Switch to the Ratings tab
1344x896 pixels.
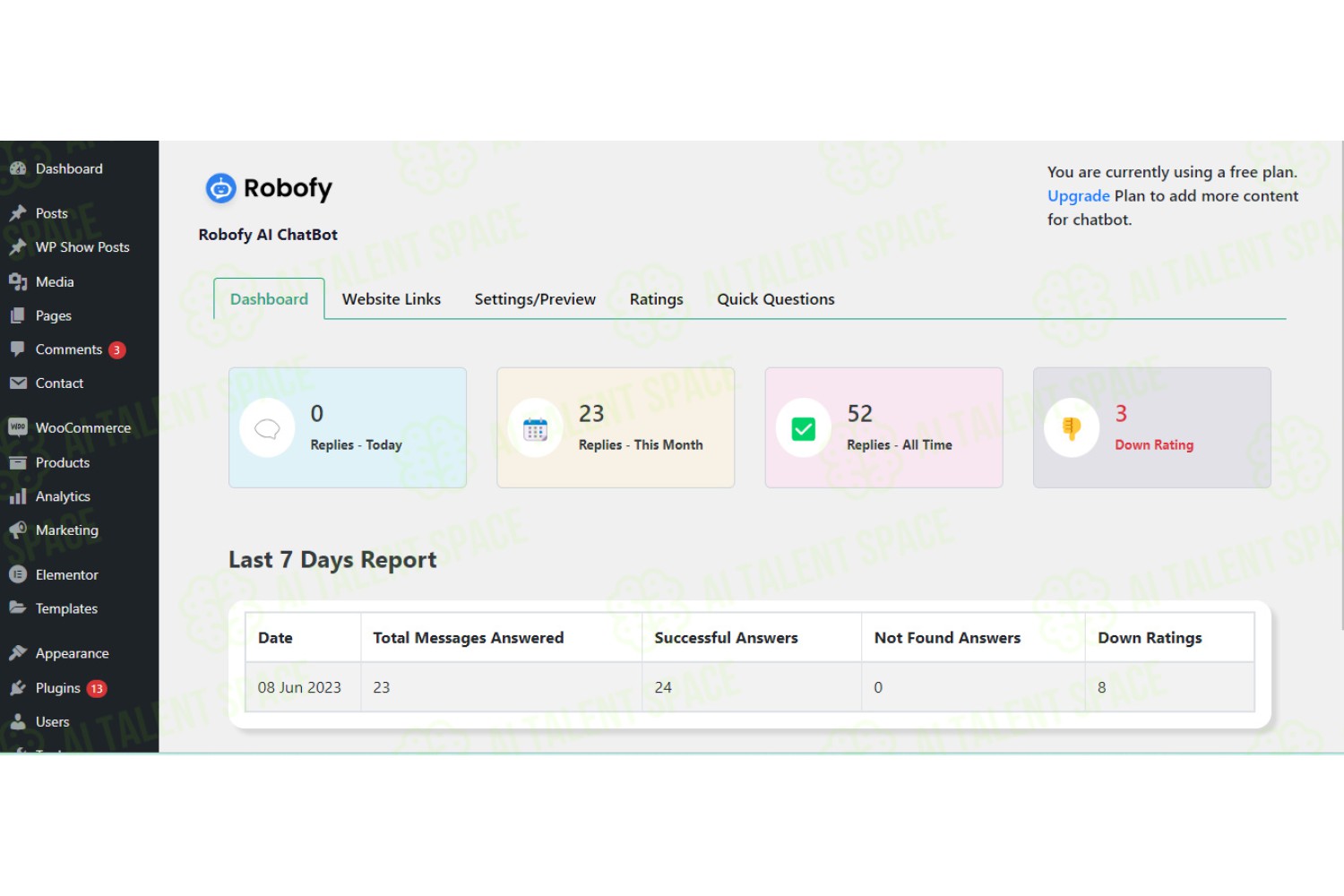click(x=656, y=299)
